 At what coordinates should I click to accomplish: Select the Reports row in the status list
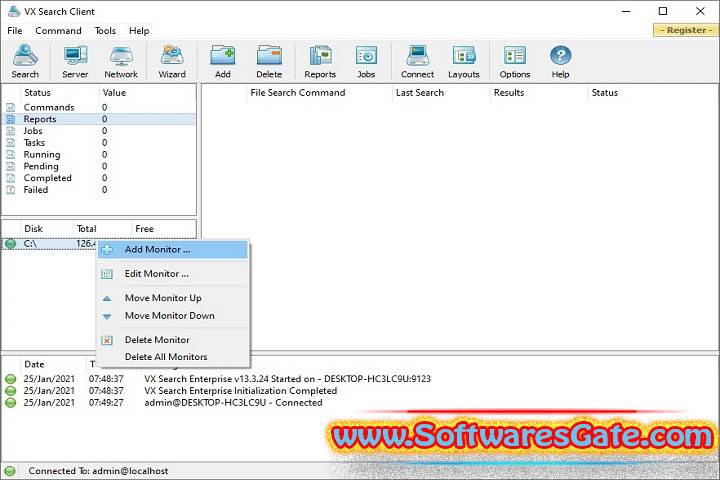coord(99,119)
